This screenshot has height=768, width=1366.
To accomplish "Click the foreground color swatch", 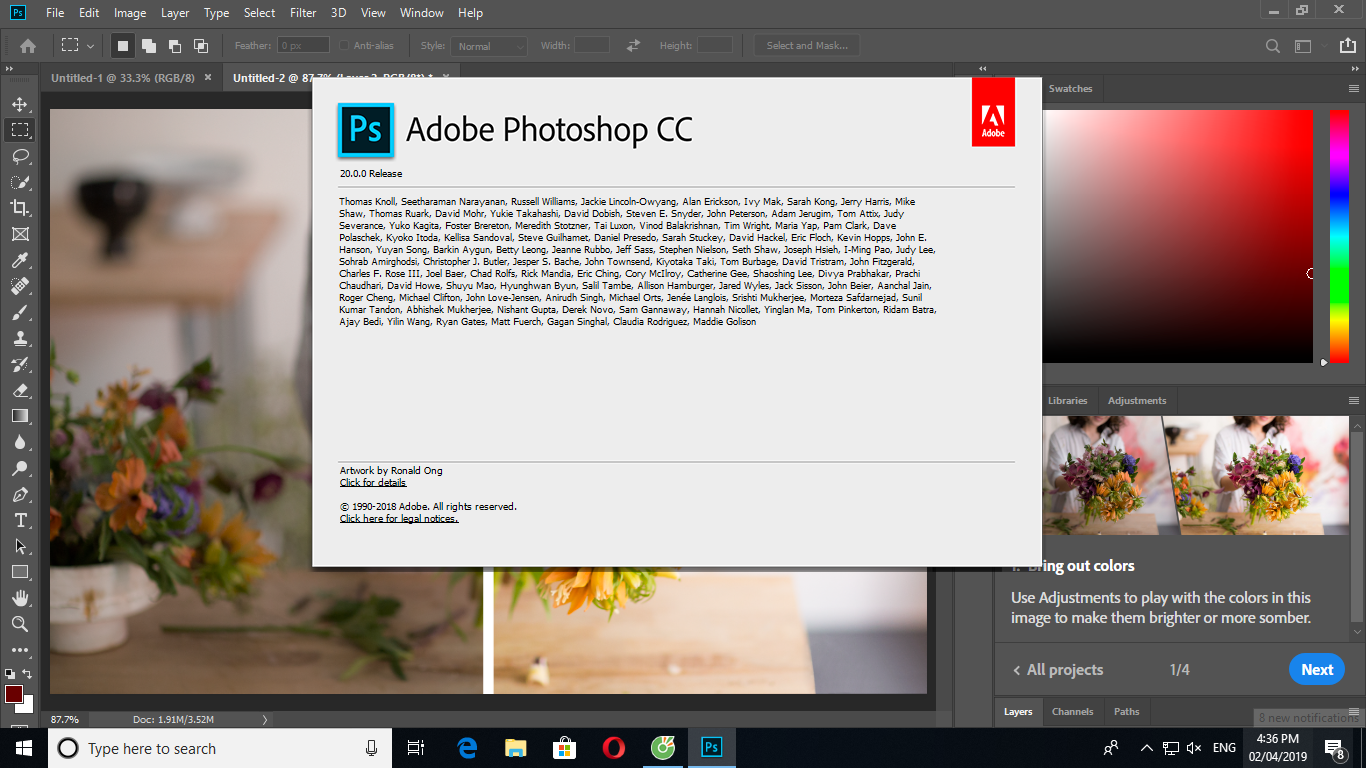I will [13, 693].
